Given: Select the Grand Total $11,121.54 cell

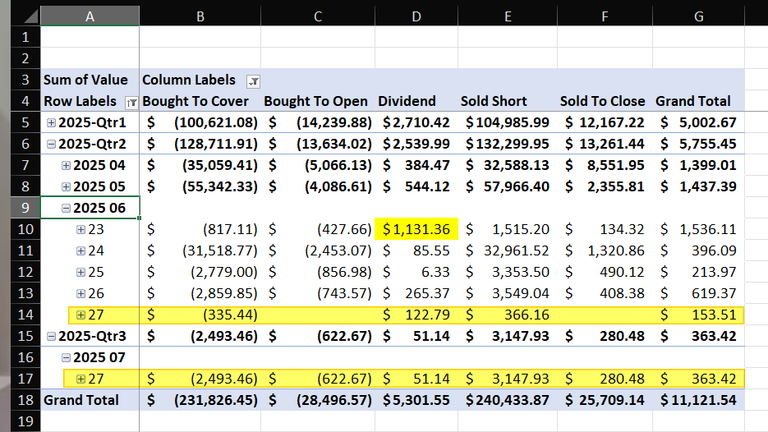Looking at the screenshot, I should click(x=698, y=400).
